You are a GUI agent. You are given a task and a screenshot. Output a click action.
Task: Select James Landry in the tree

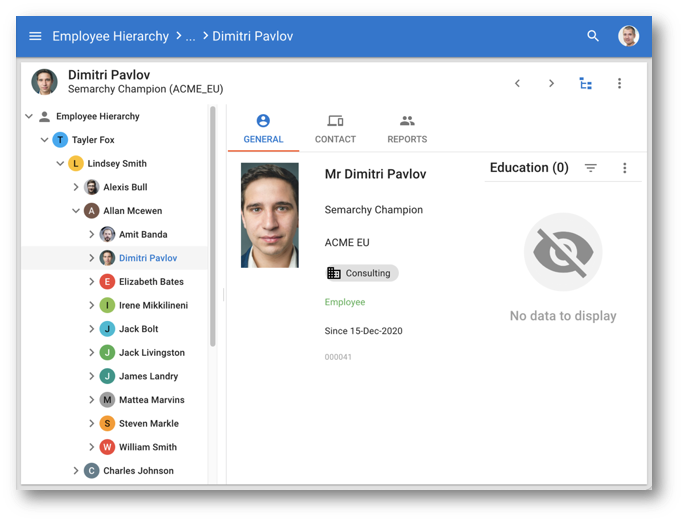pyautogui.click(x=149, y=376)
